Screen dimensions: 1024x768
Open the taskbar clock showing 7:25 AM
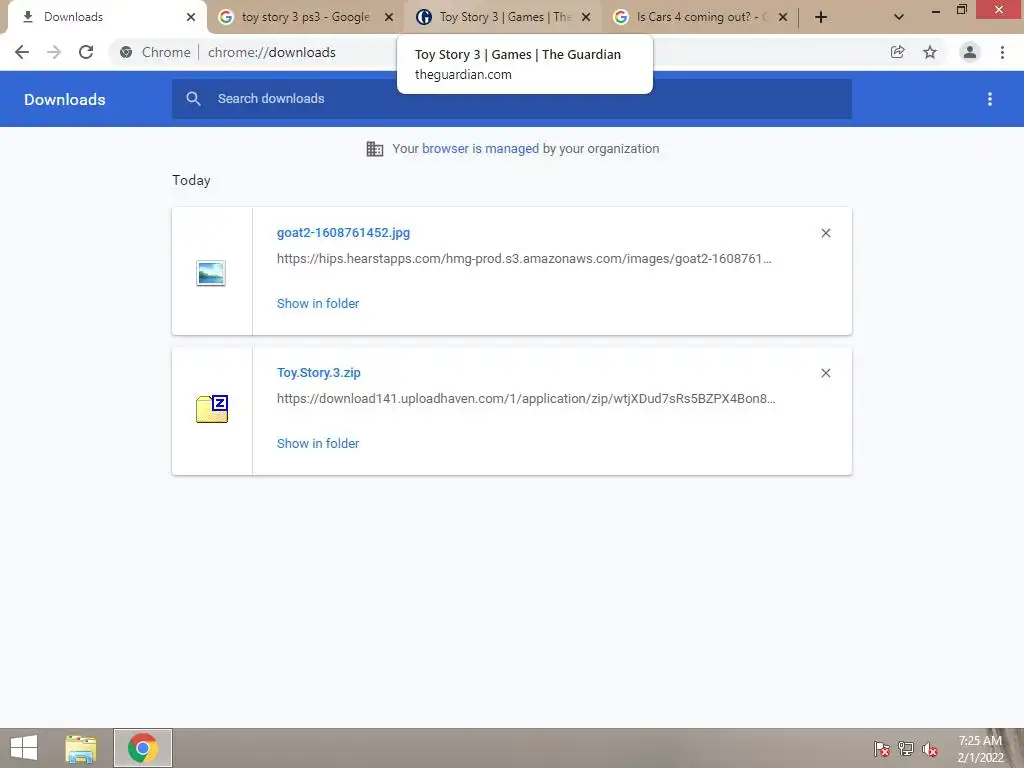click(980, 749)
